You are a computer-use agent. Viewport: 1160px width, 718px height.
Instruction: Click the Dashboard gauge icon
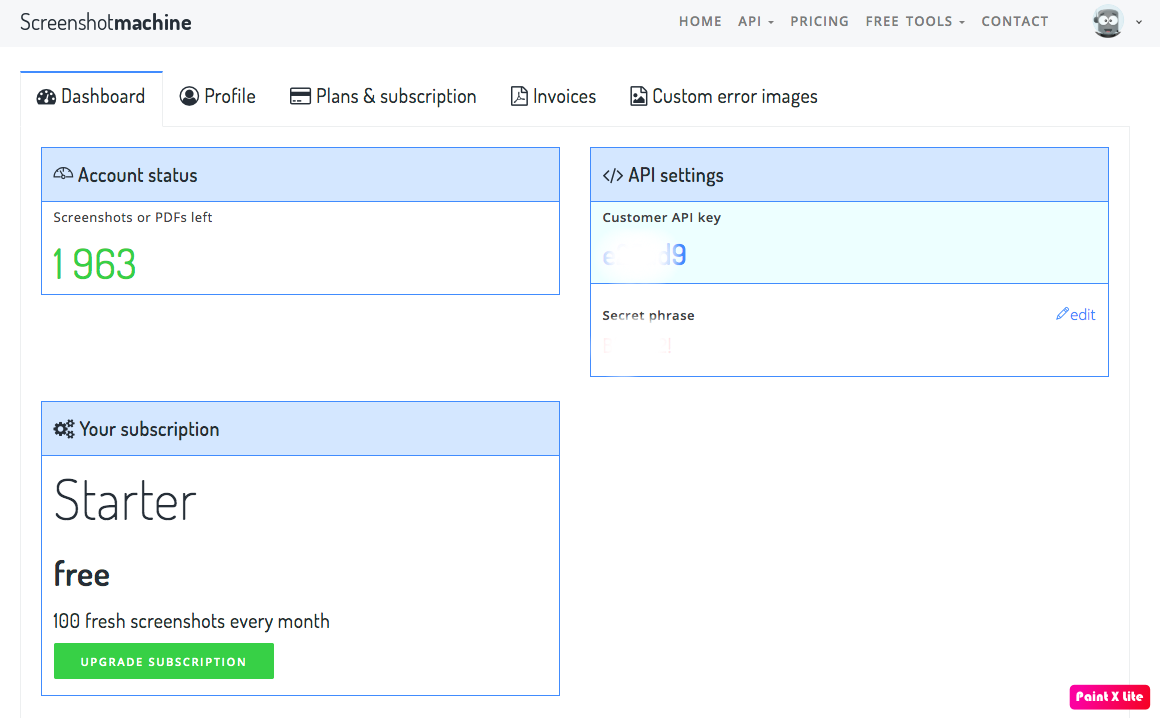pos(46,97)
